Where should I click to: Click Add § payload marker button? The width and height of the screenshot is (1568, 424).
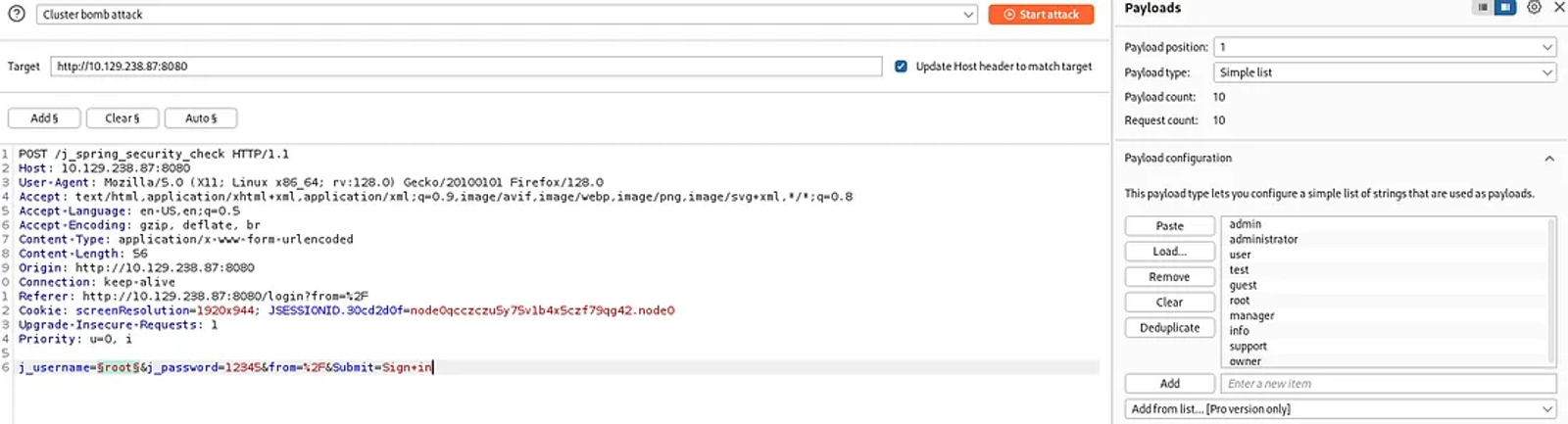(44, 118)
